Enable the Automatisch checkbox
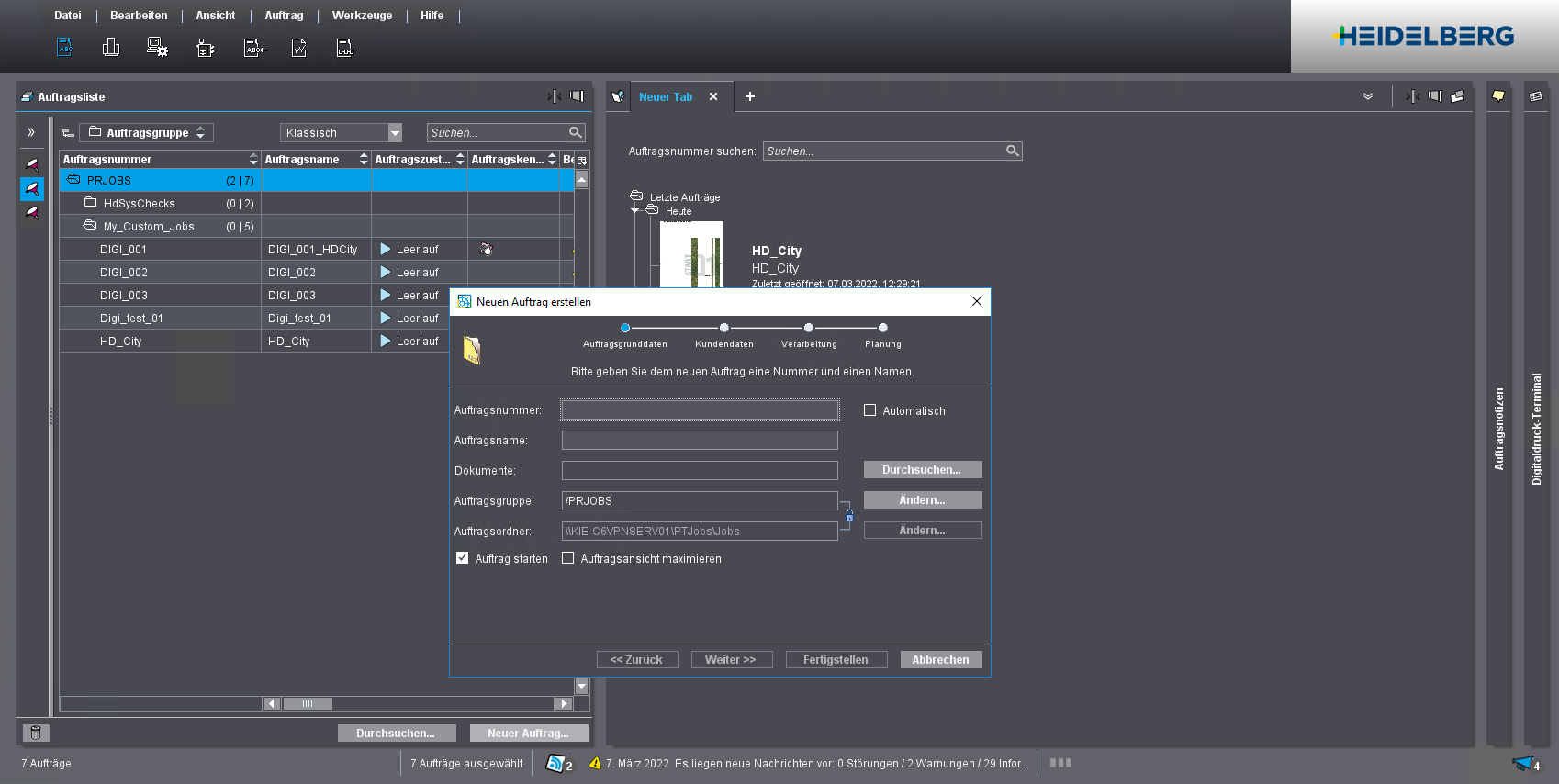This screenshot has height=784, width=1559. click(x=870, y=410)
